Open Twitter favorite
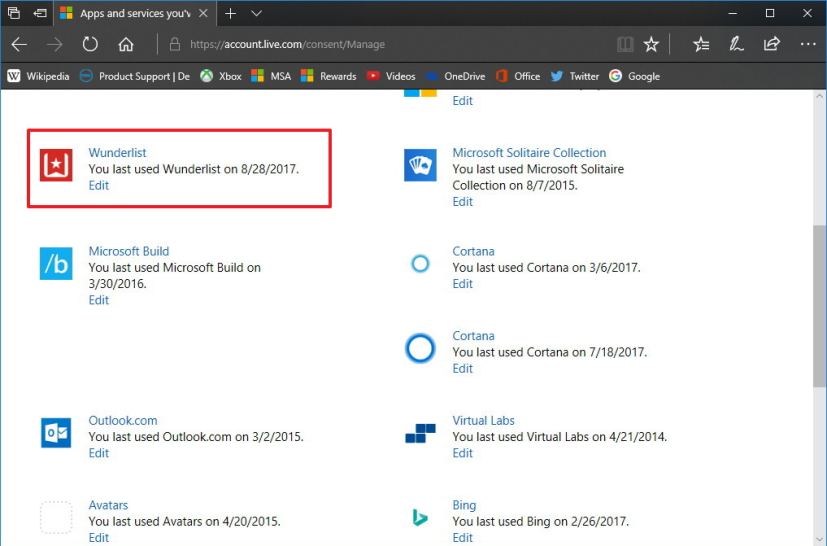The width and height of the screenshot is (827, 546). [x=574, y=76]
